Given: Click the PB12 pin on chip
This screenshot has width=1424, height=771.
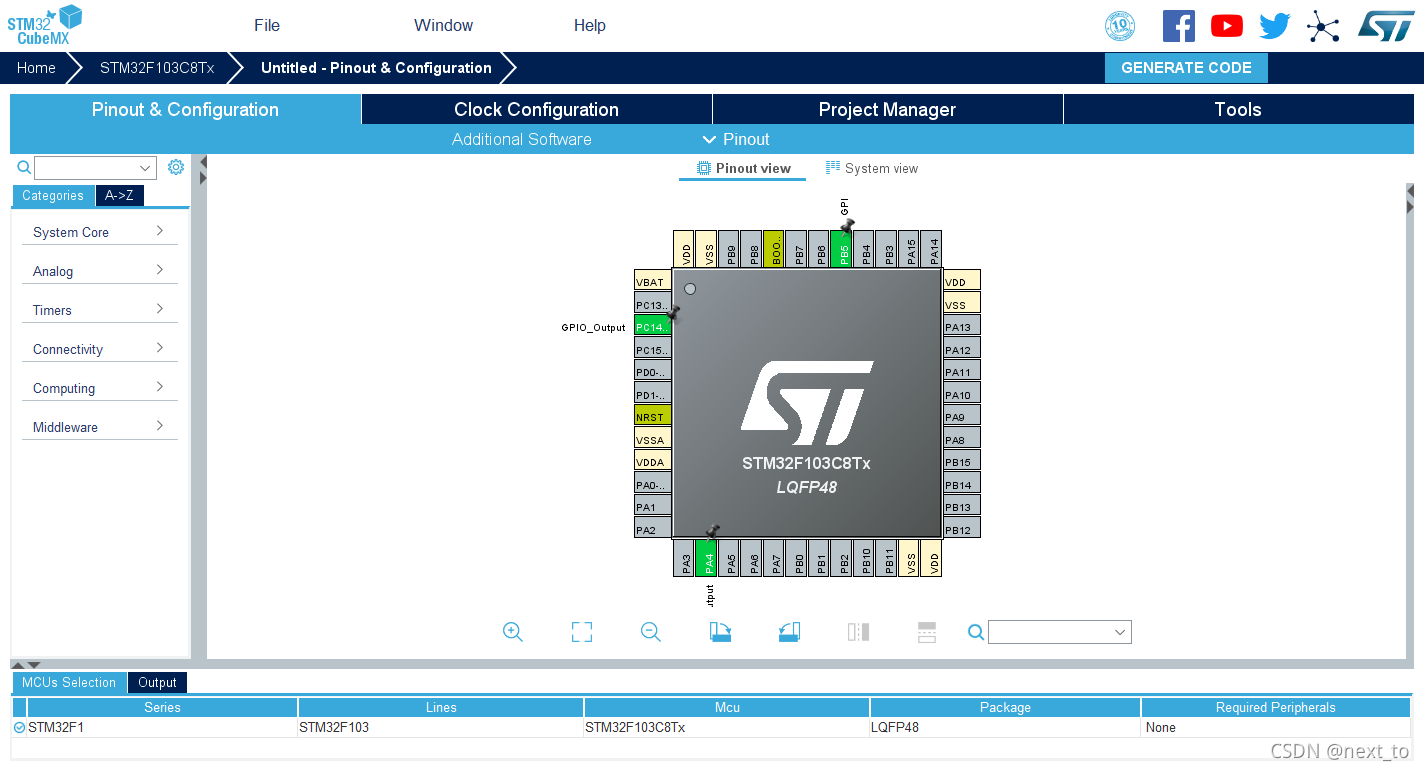Looking at the screenshot, I should pos(962,530).
